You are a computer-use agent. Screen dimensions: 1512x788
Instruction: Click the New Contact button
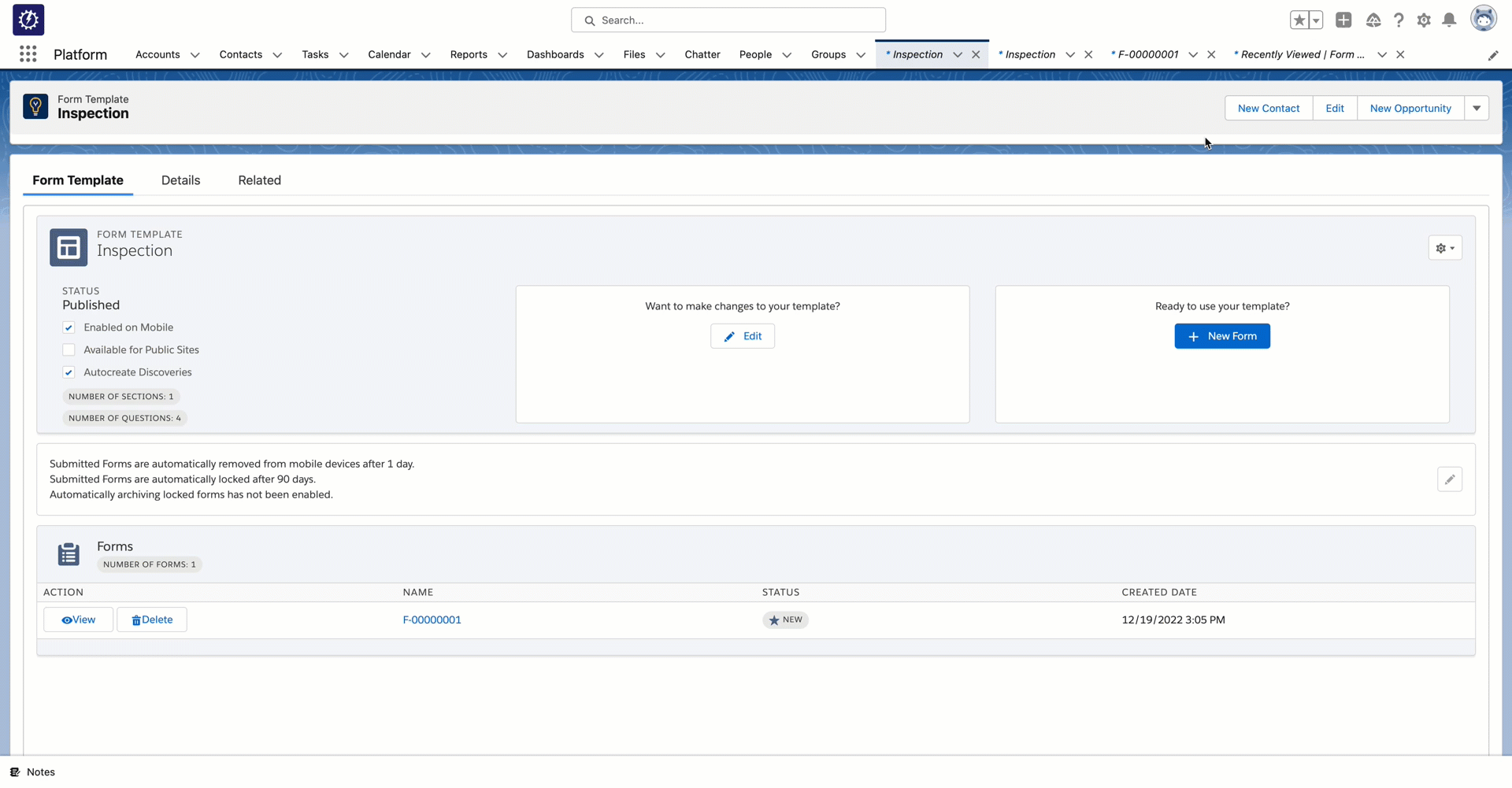coord(1269,108)
